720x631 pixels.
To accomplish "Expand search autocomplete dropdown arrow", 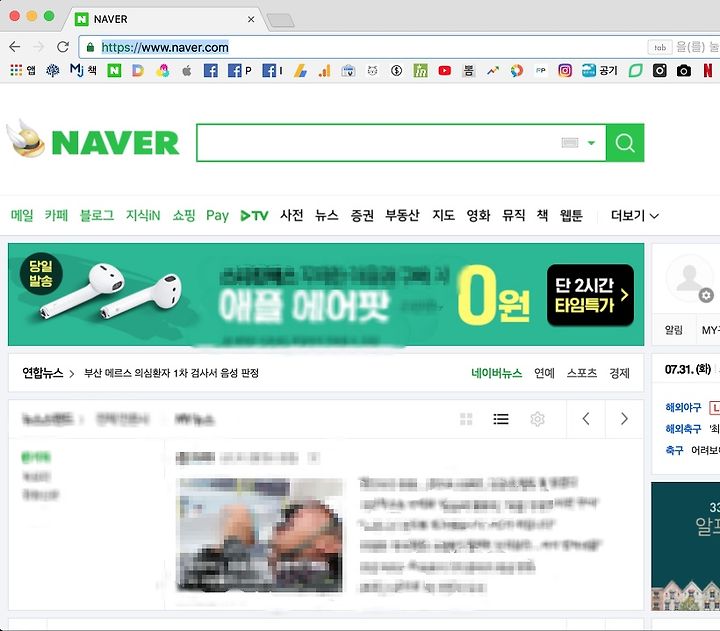I will (x=591, y=143).
